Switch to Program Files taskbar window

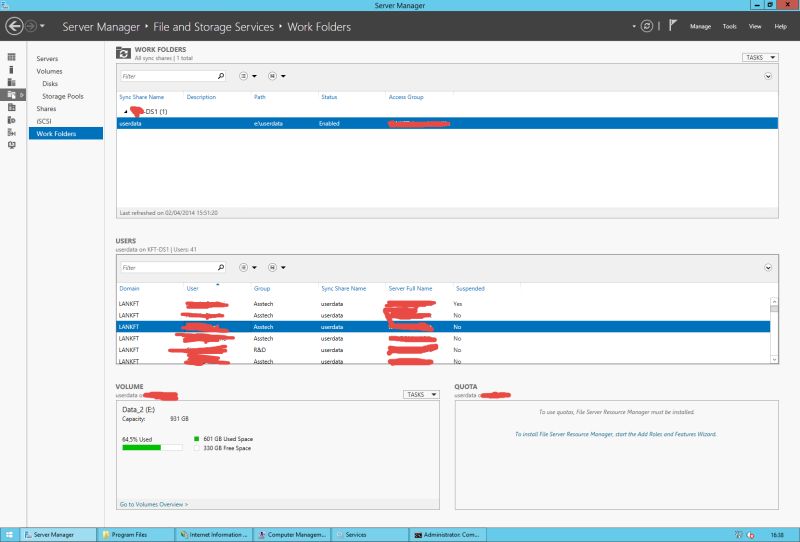pos(135,534)
